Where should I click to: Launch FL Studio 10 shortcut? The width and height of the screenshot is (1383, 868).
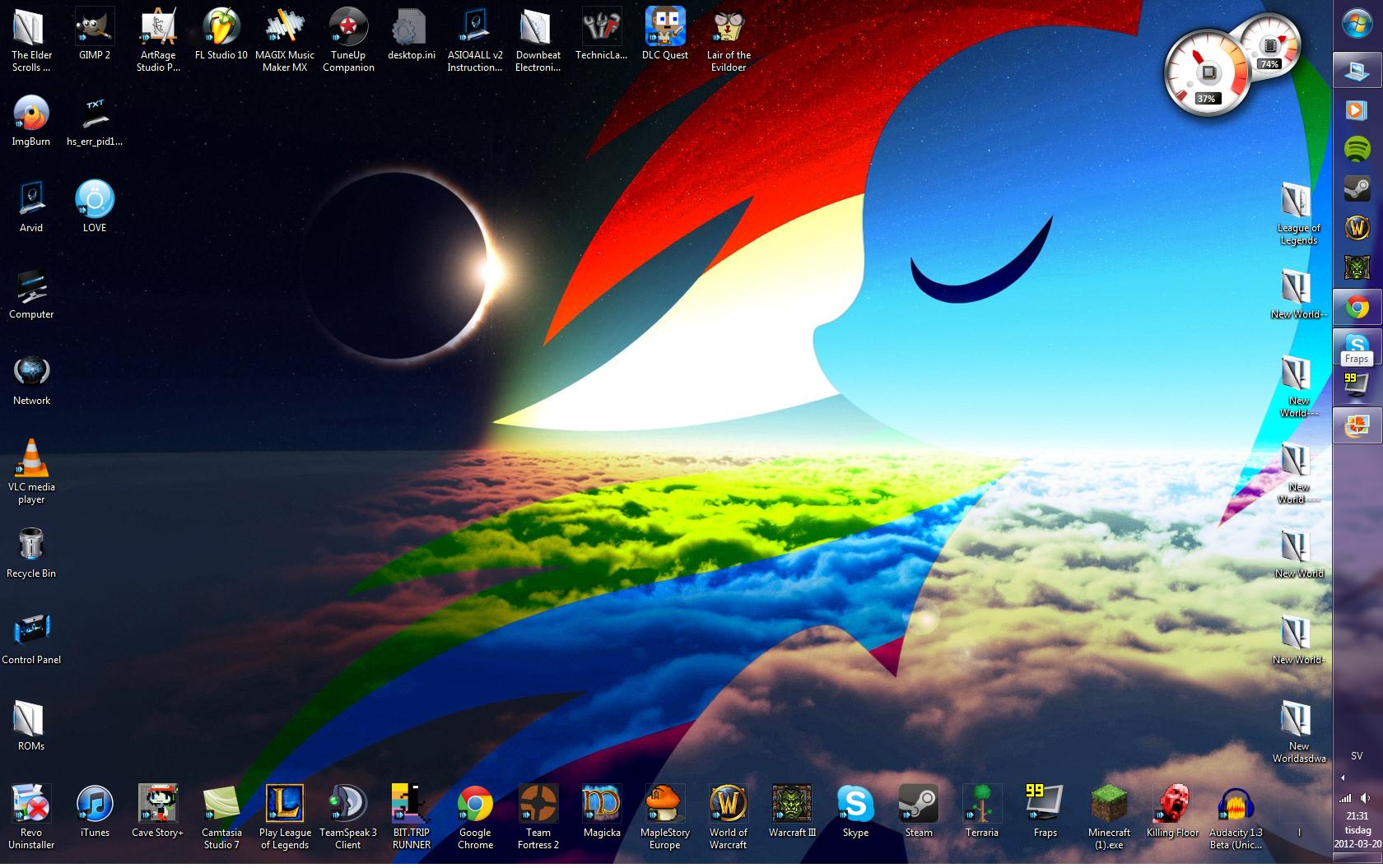(x=221, y=34)
